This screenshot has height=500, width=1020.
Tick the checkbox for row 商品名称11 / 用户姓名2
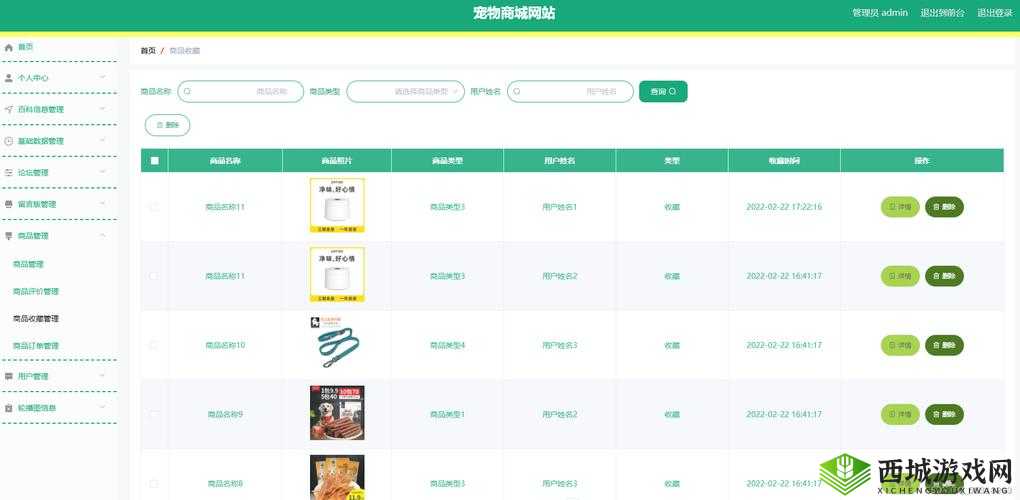coord(154,276)
